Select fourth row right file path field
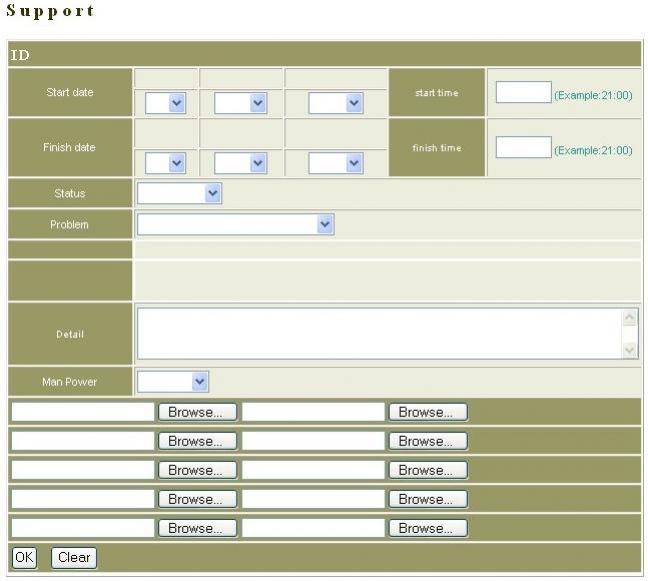Screen dimensions: 648x581 pyautogui.click(x=313, y=499)
